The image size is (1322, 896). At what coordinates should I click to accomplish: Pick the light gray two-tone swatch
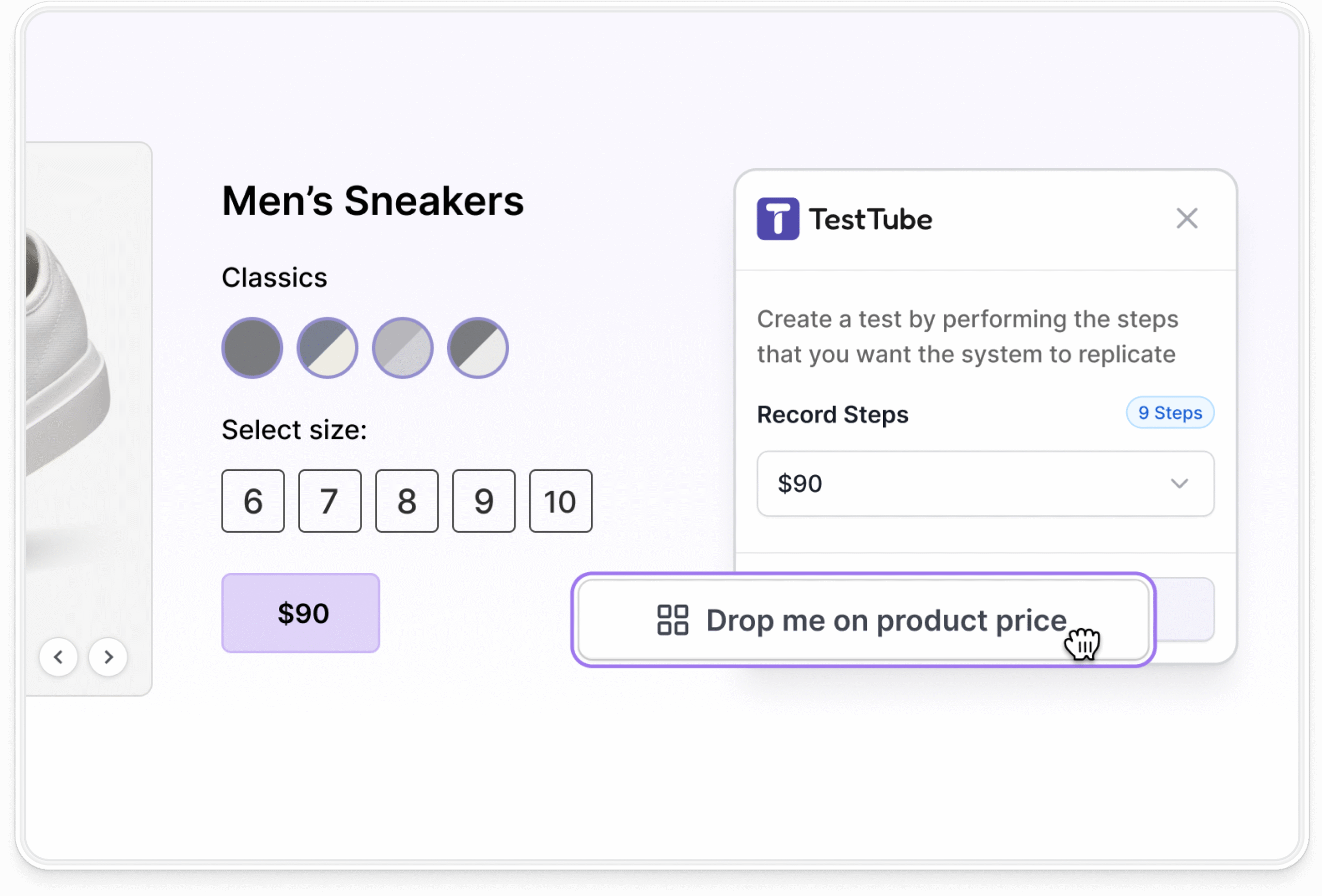coord(402,348)
